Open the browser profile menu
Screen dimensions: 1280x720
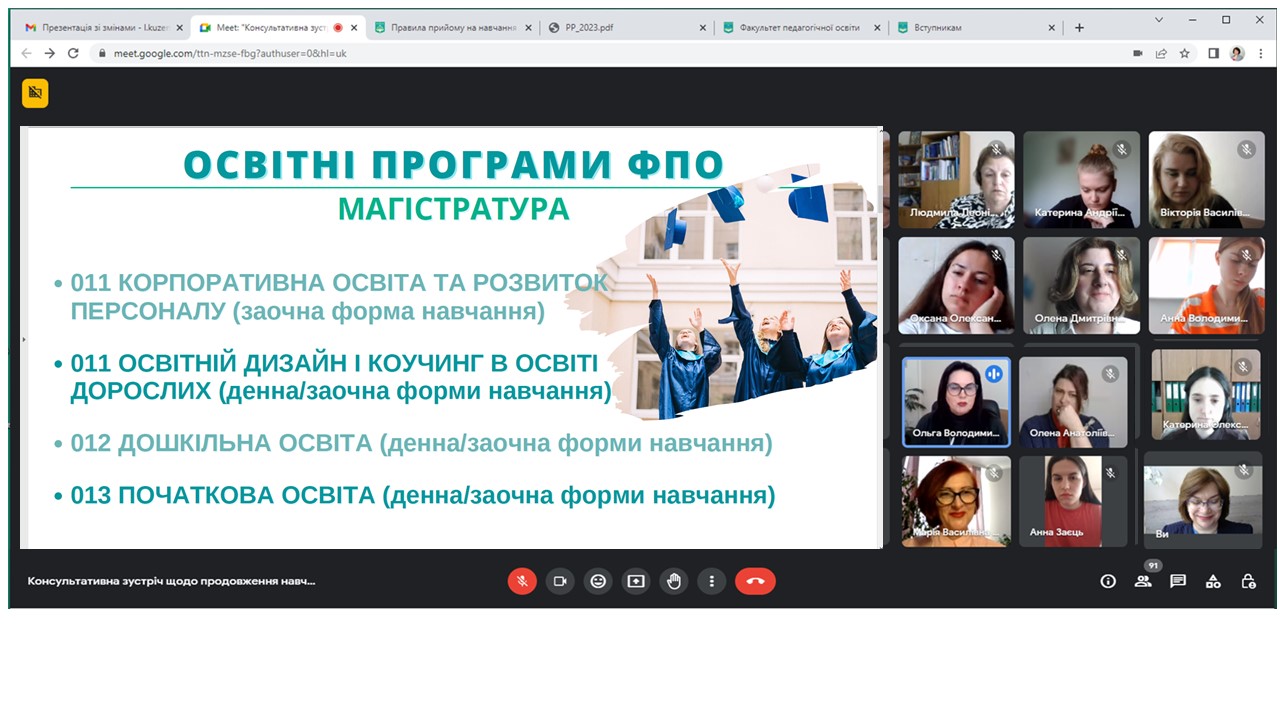pyautogui.click(x=1235, y=53)
